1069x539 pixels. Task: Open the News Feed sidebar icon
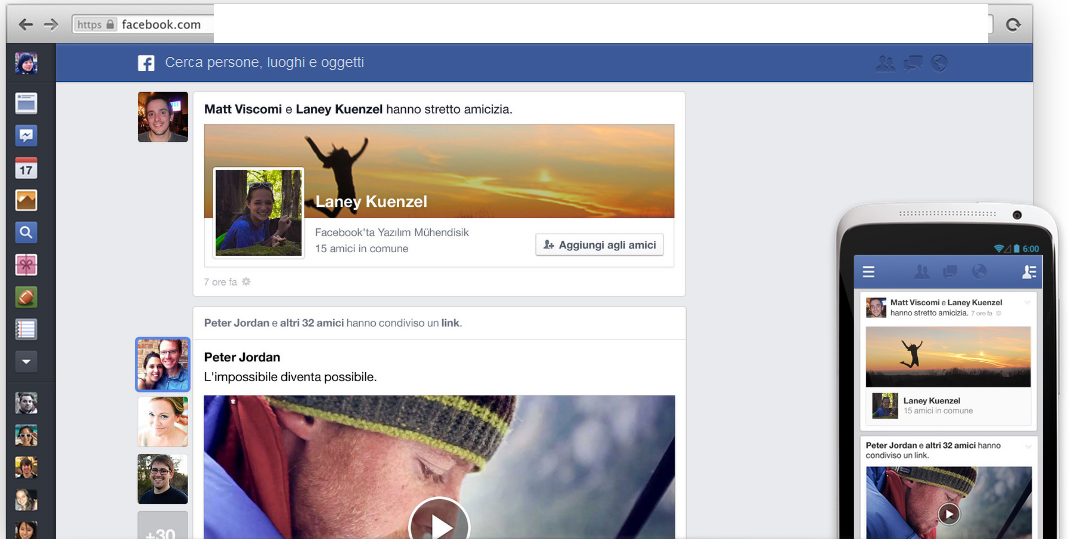(x=26, y=104)
